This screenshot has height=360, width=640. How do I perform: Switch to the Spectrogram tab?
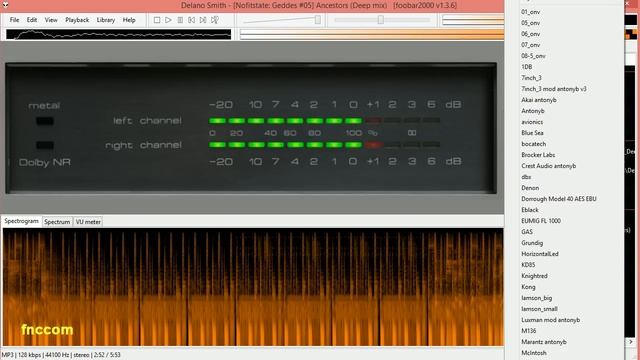pyautogui.click(x=21, y=221)
